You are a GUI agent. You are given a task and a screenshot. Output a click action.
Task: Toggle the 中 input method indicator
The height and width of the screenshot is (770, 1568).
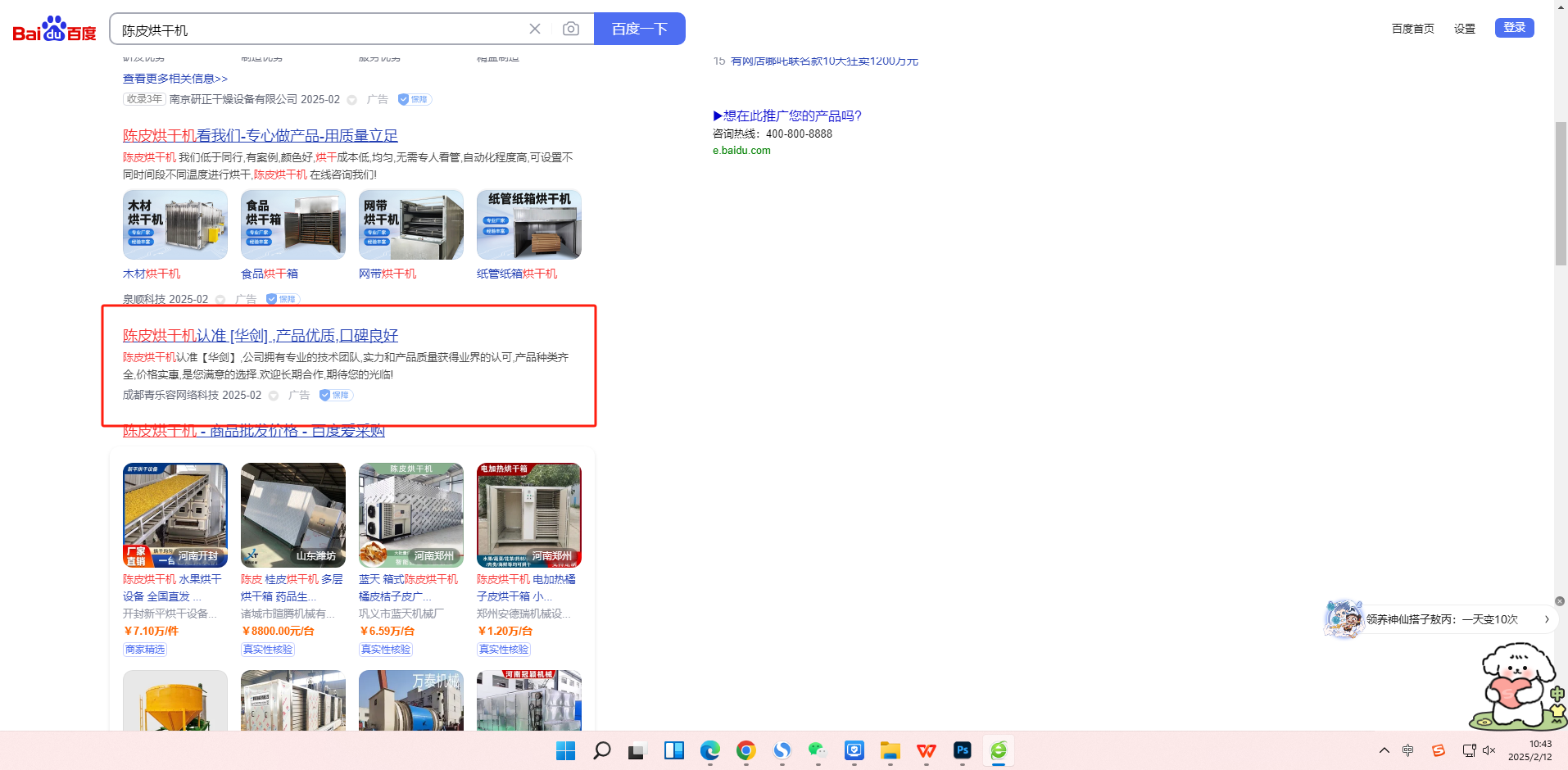coord(1408,750)
